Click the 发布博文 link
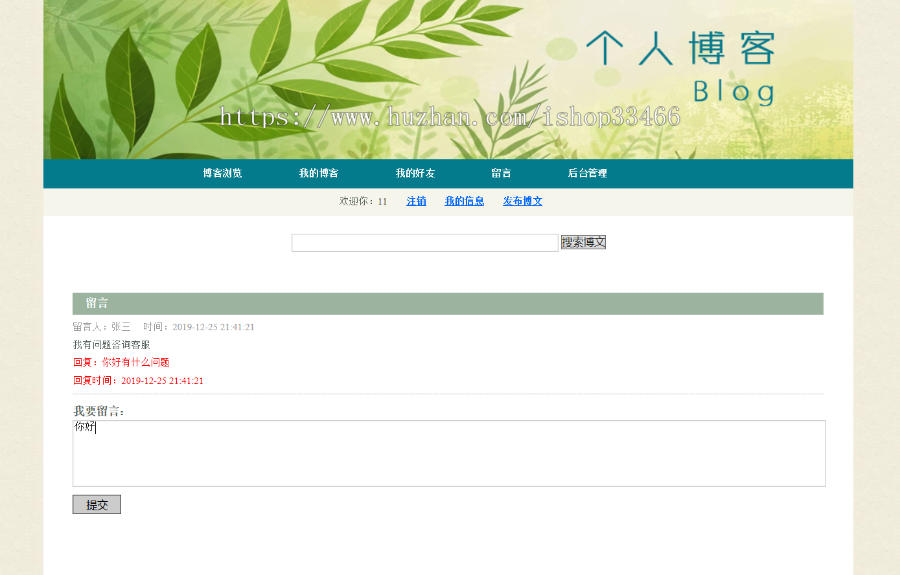 [x=522, y=201]
